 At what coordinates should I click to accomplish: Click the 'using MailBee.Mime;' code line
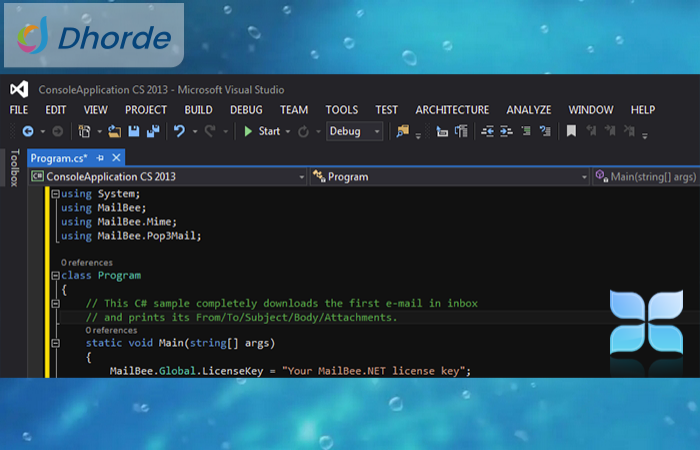(119, 222)
